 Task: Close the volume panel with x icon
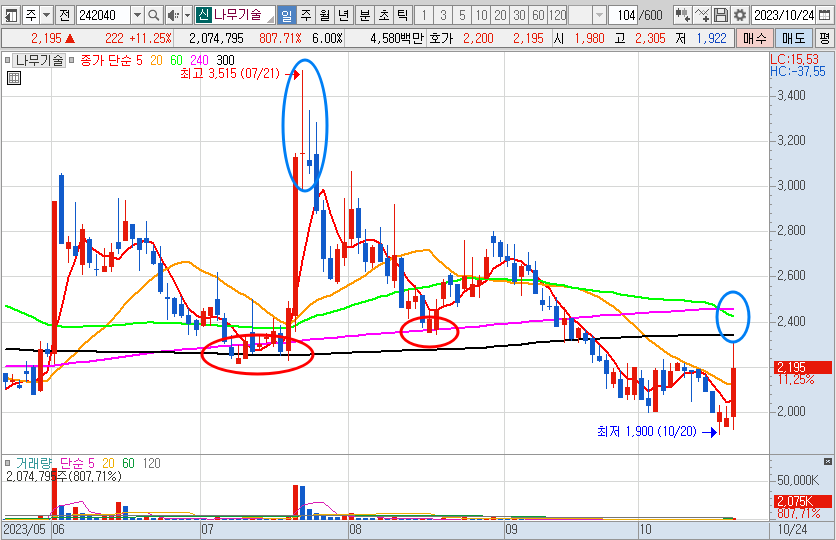point(827,461)
